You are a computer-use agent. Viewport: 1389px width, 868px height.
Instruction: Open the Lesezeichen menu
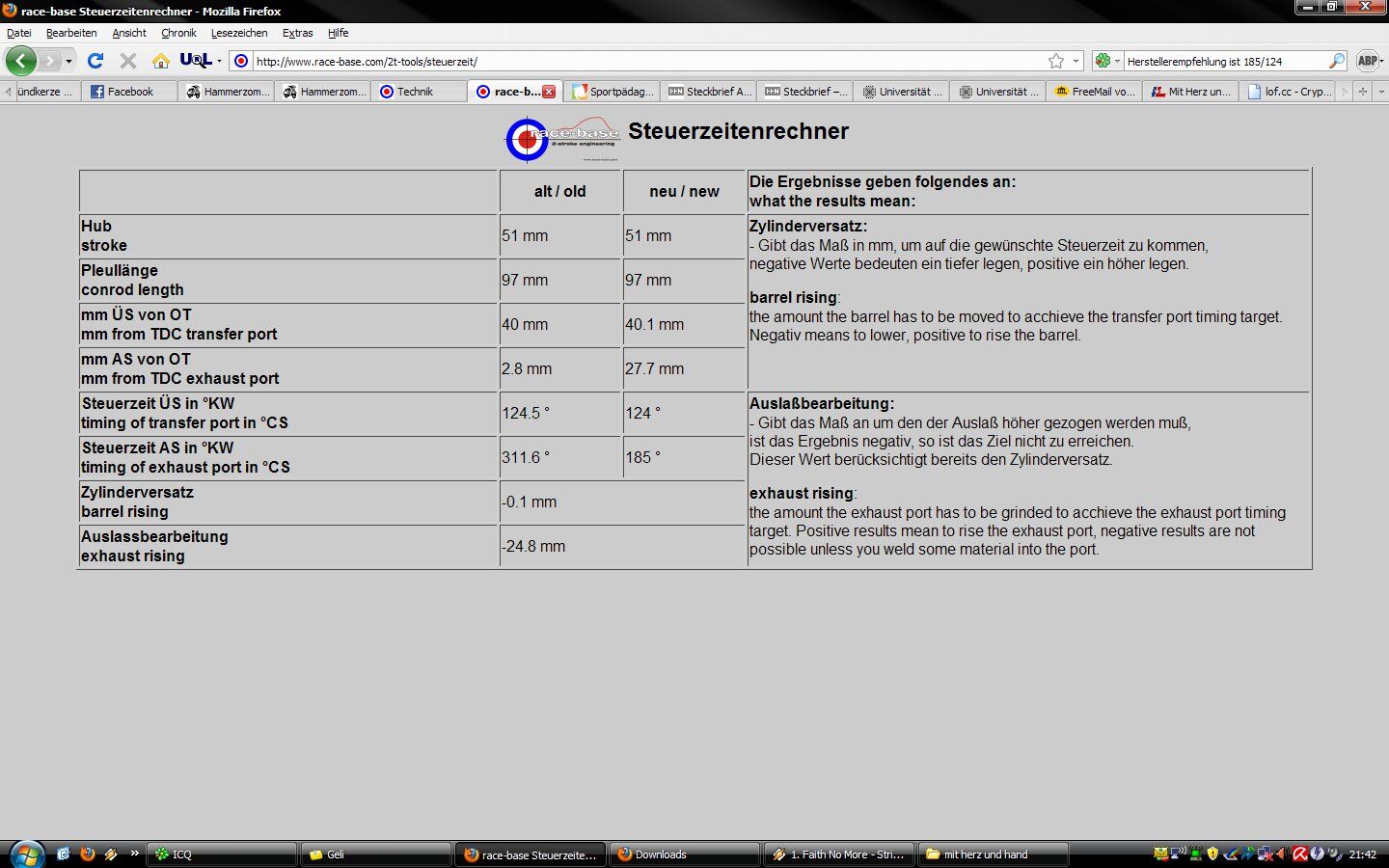(x=239, y=33)
